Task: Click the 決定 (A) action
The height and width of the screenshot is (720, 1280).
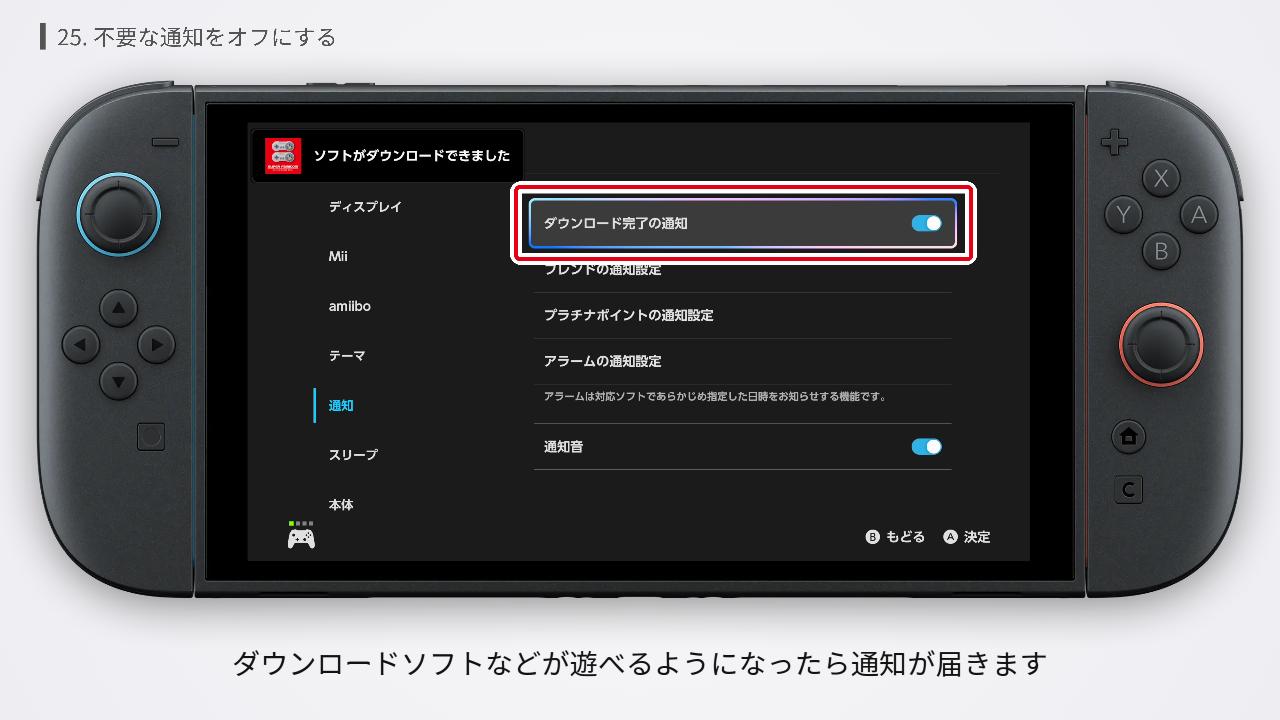Action: pos(965,537)
